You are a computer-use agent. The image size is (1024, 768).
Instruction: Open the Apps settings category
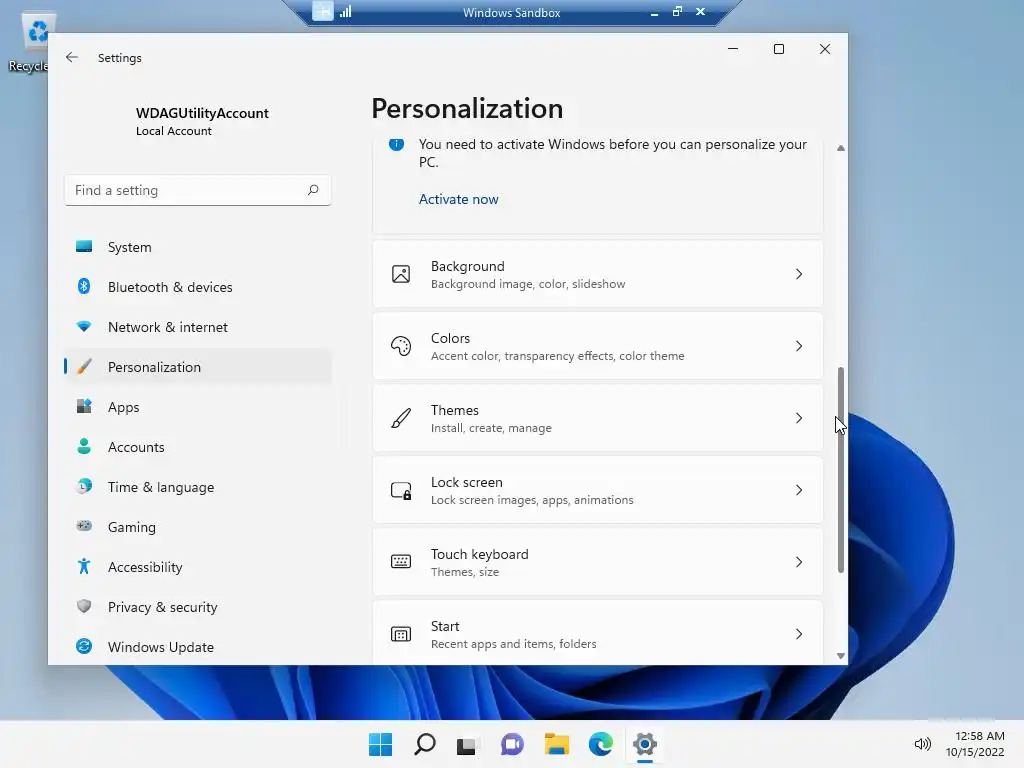198,408
